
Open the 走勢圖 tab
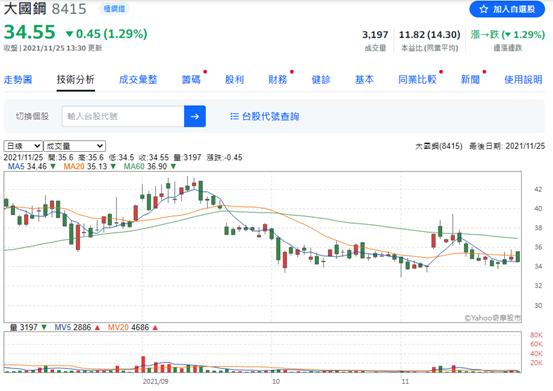pyautogui.click(x=18, y=79)
